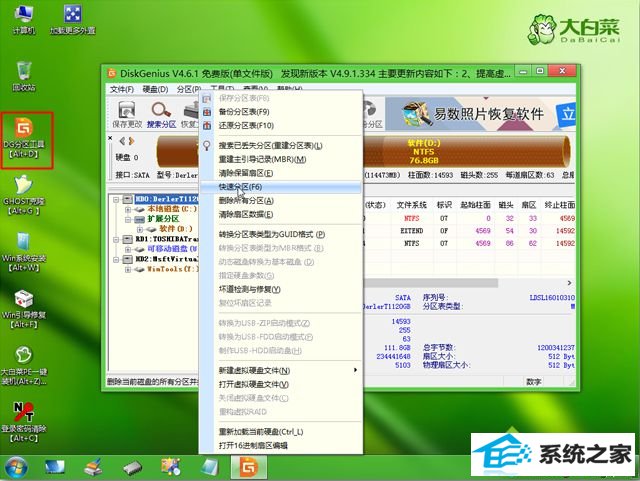640x481 pixels.
Task: Click 保存更改 toolbar icon
Action: pyautogui.click(x=127, y=115)
